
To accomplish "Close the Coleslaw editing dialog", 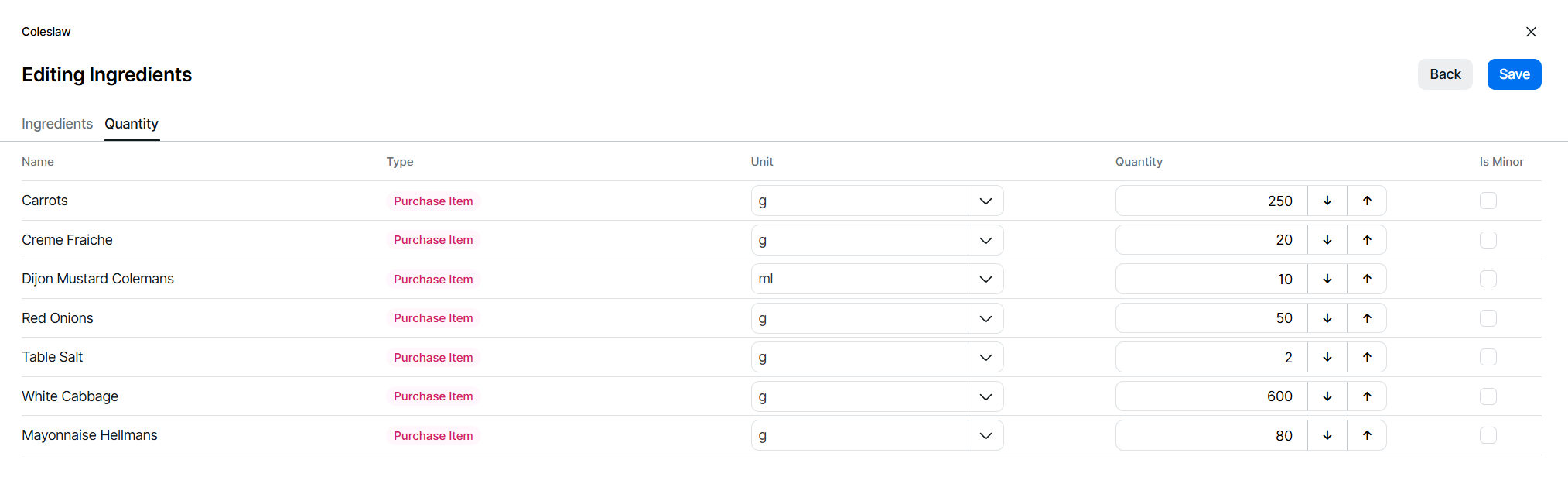I will [1531, 32].
